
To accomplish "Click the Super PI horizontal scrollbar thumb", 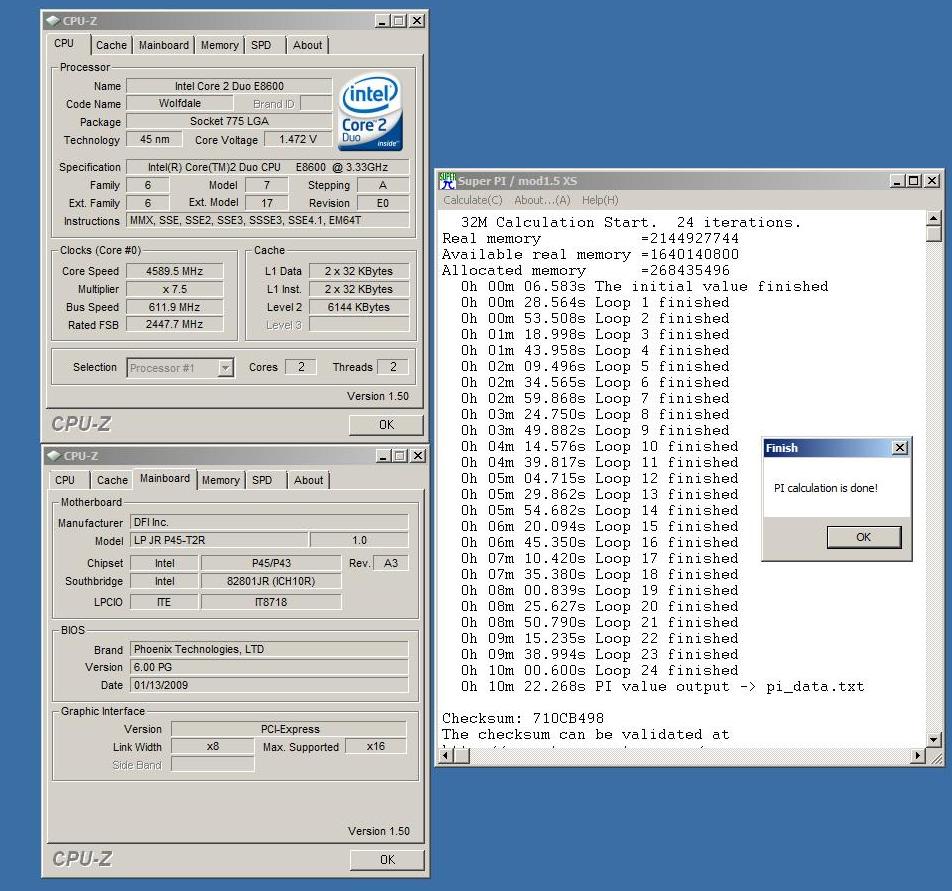I will click(462, 756).
